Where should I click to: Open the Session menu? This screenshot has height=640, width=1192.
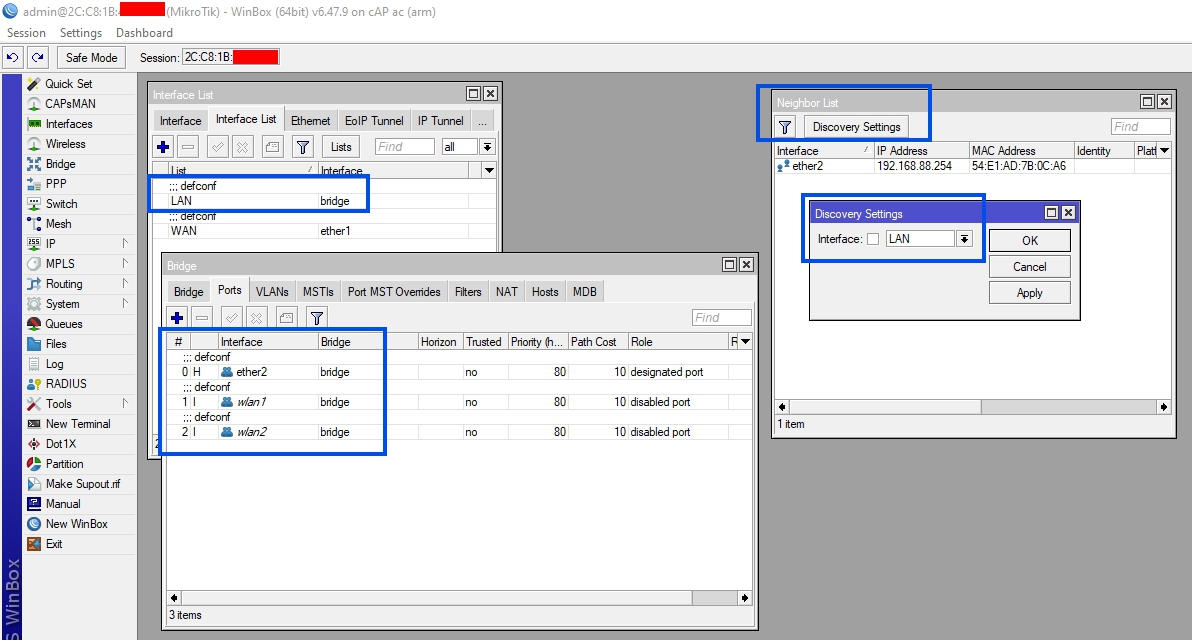(27, 33)
